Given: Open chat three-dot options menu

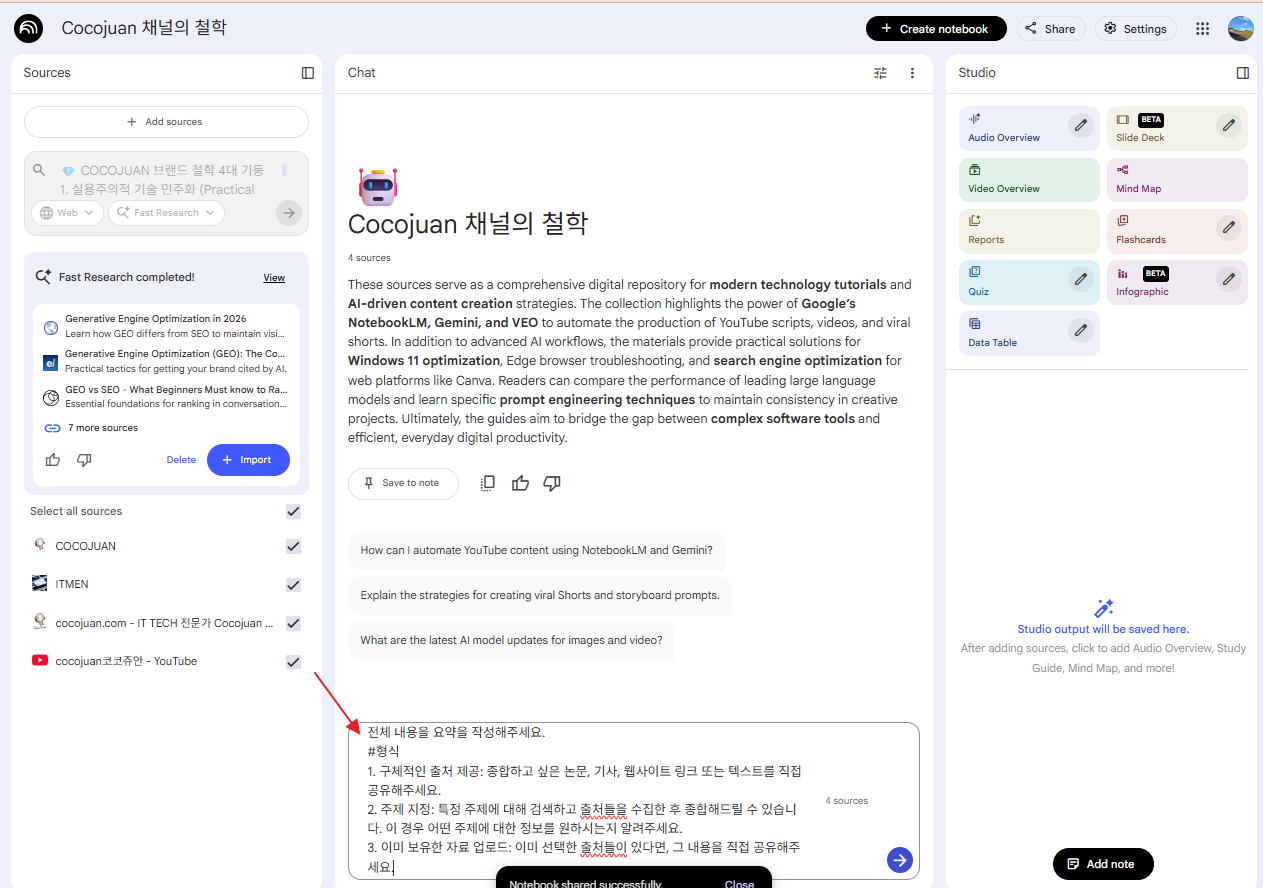Looking at the screenshot, I should click(x=912, y=73).
